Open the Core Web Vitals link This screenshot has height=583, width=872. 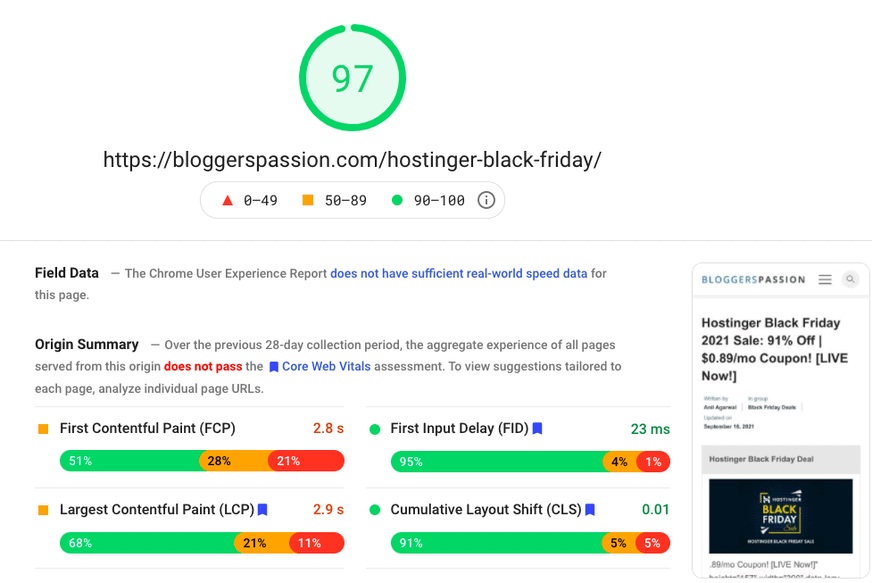[x=326, y=367]
